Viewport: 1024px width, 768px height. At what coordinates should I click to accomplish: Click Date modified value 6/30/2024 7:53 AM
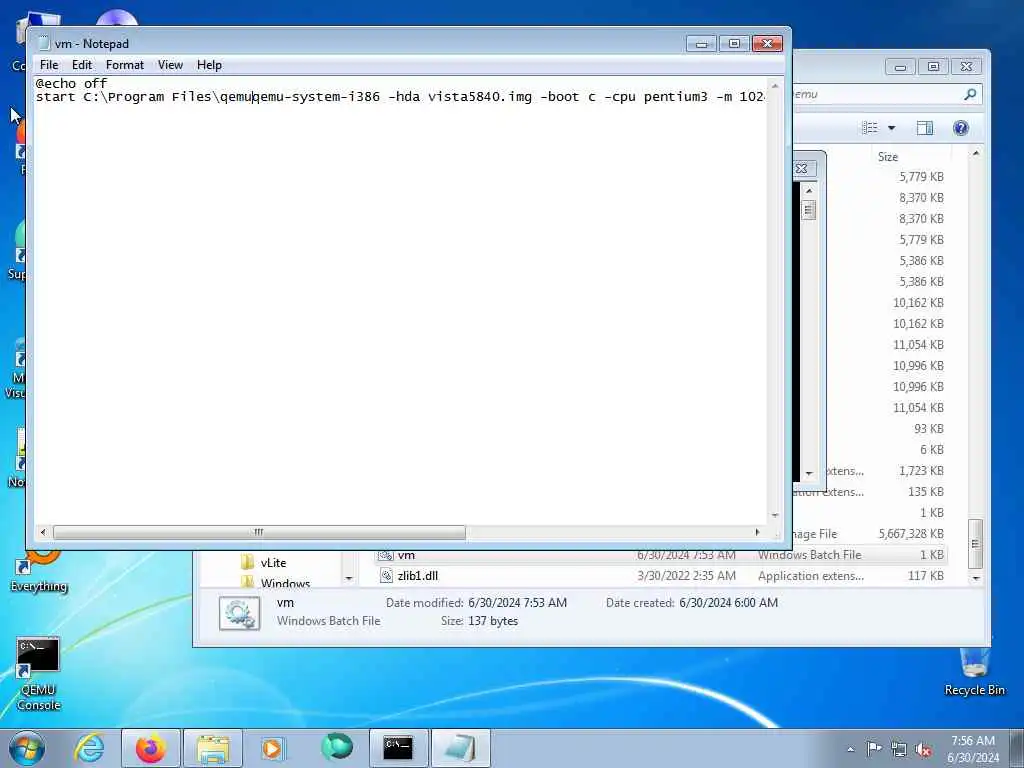click(x=517, y=603)
